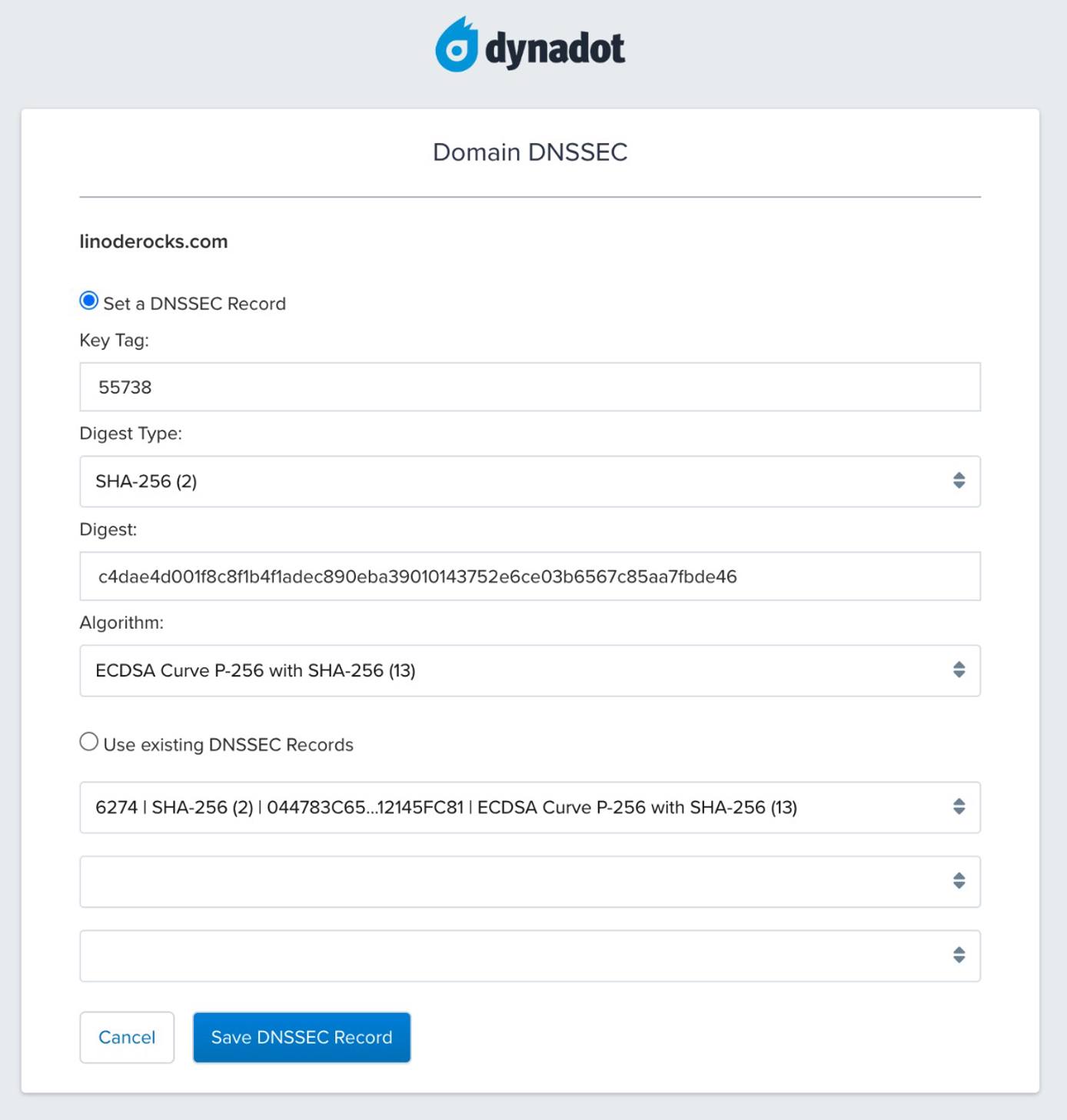
Task: Click the arrows on the first existing record selector
Action: click(958, 807)
